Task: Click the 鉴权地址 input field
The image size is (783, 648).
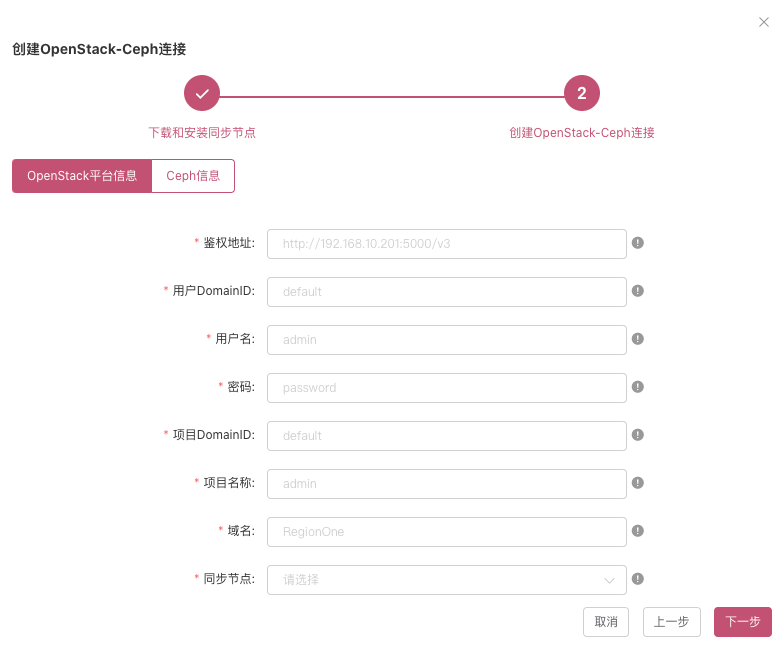Action: [447, 244]
